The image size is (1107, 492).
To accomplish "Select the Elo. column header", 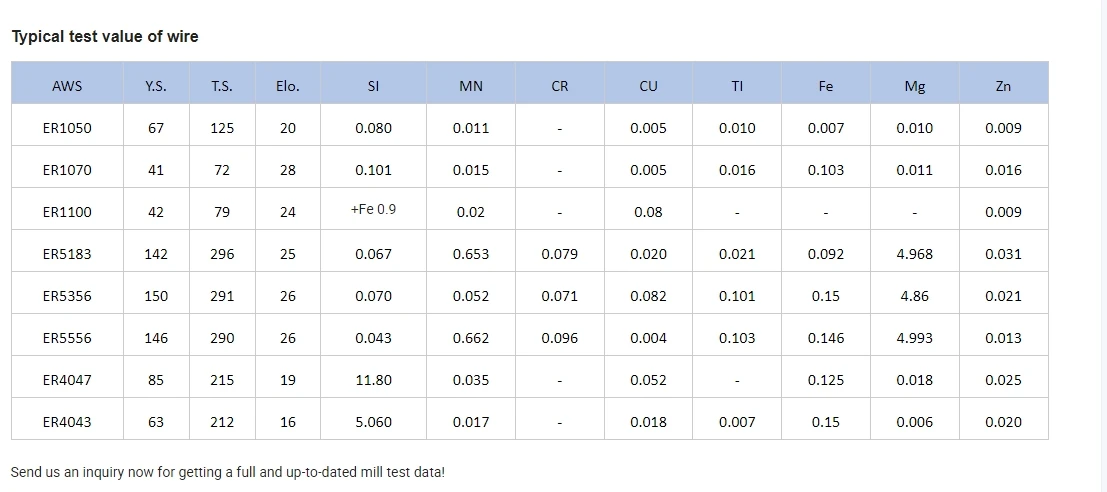I will coord(288,86).
